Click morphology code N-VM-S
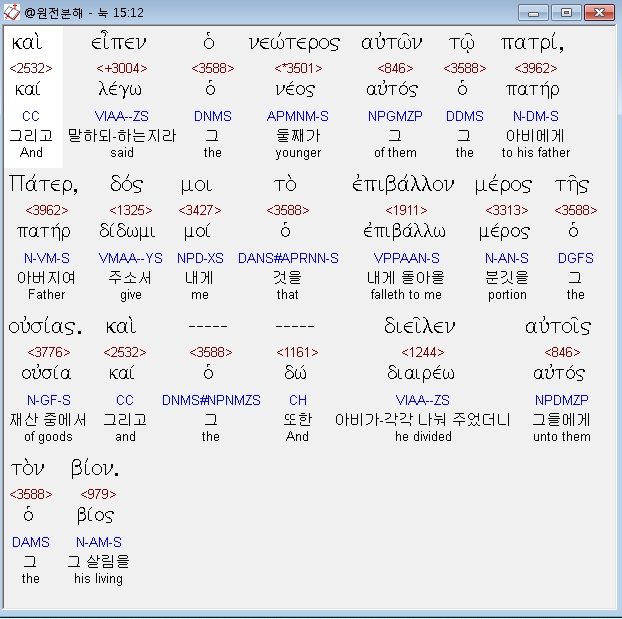622x619 pixels. pyautogui.click(x=46, y=258)
